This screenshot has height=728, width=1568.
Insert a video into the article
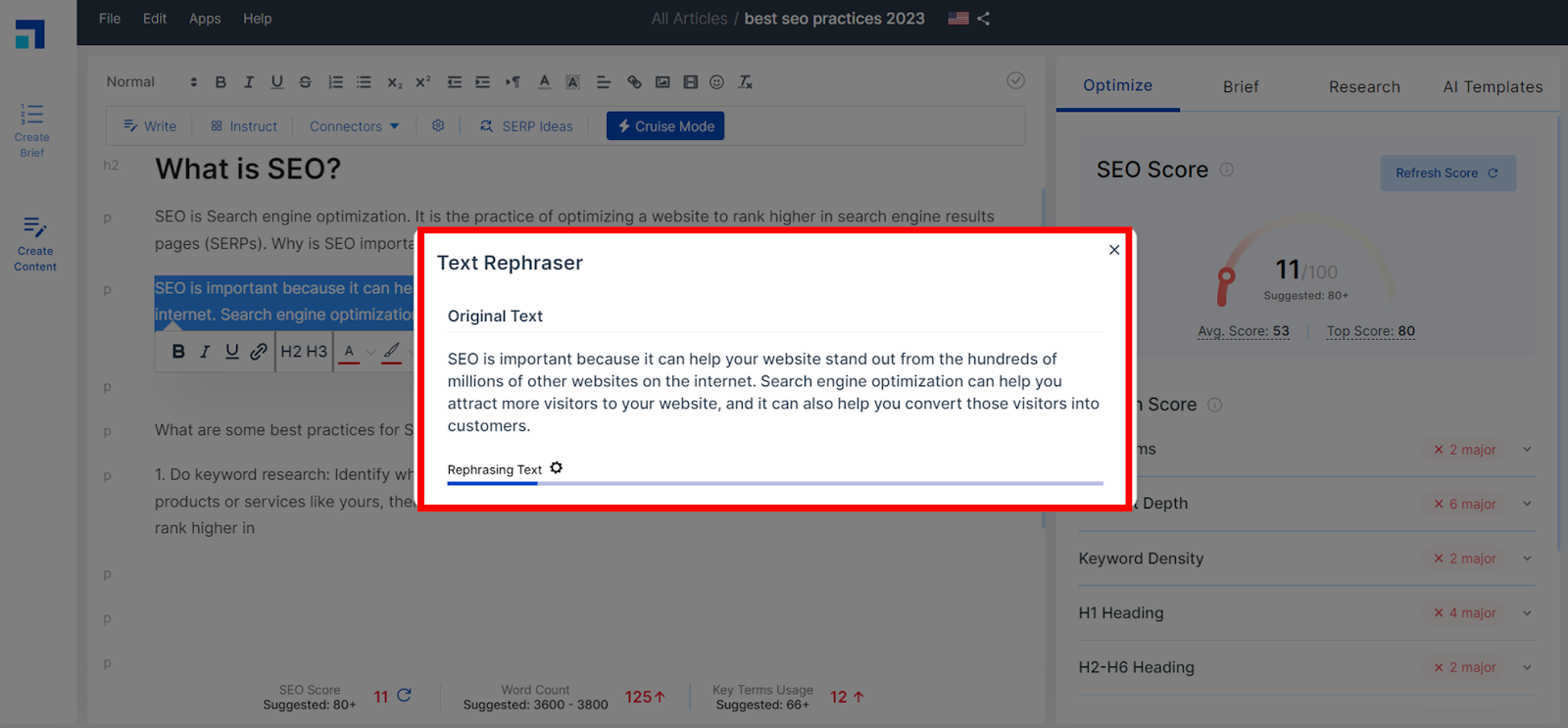click(x=690, y=82)
